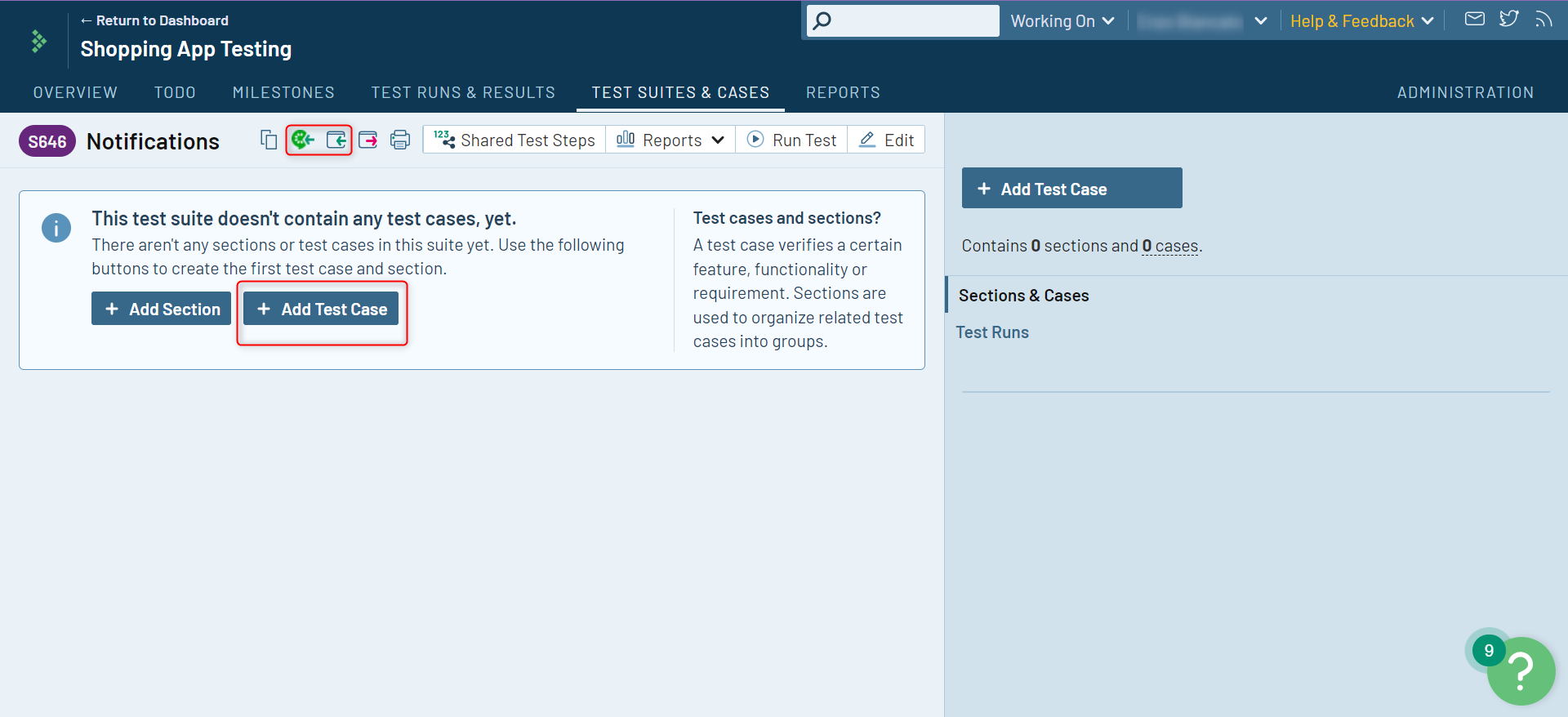Click Add Test Case in the sidebar

point(1071,189)
